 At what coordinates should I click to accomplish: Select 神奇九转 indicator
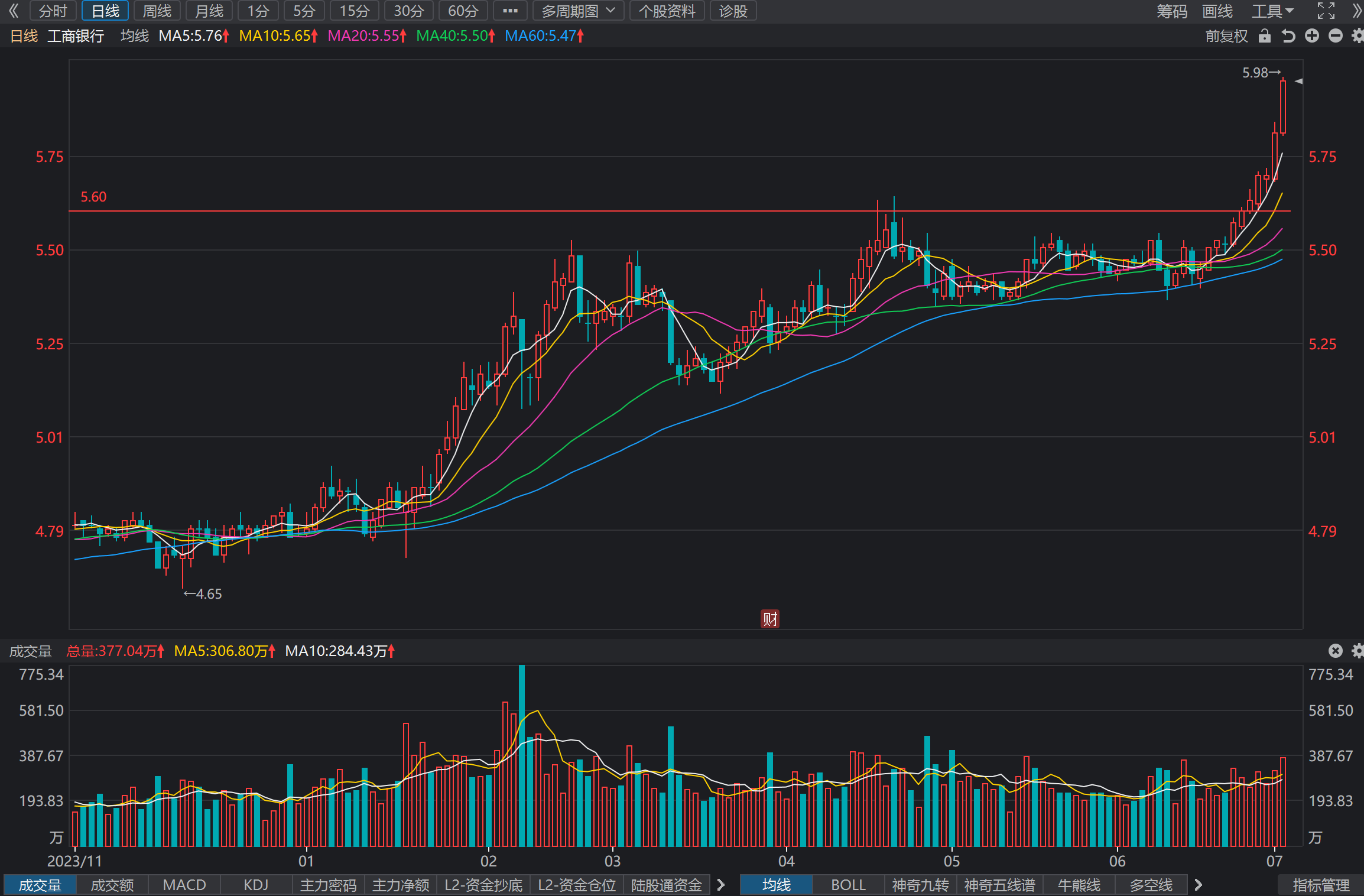click(920, 885)
